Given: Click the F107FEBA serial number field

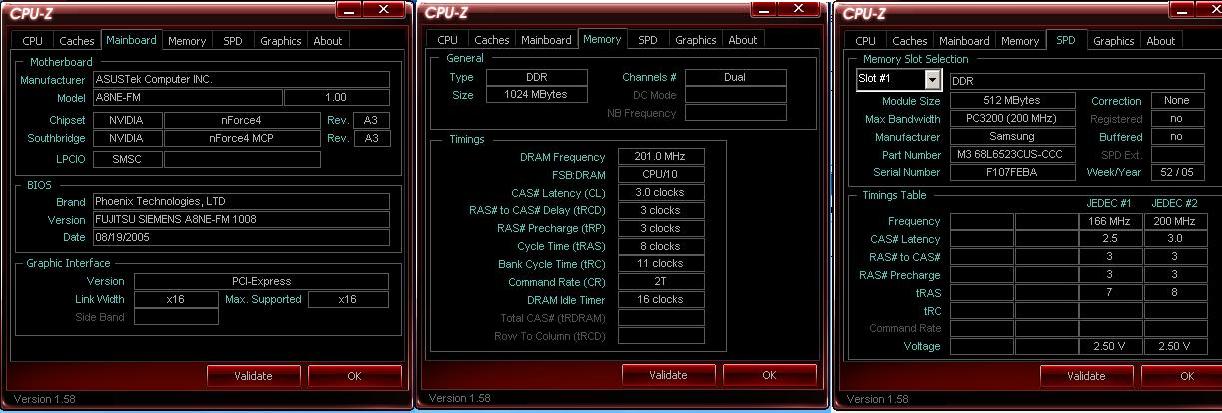Looking at the screenshot, I should (1011, 172).
